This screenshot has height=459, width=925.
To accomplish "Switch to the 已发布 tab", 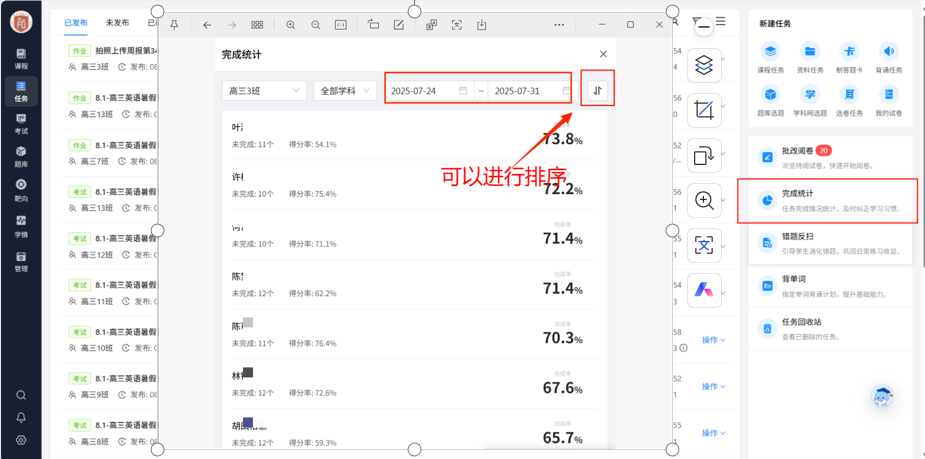I will [76, 22].
